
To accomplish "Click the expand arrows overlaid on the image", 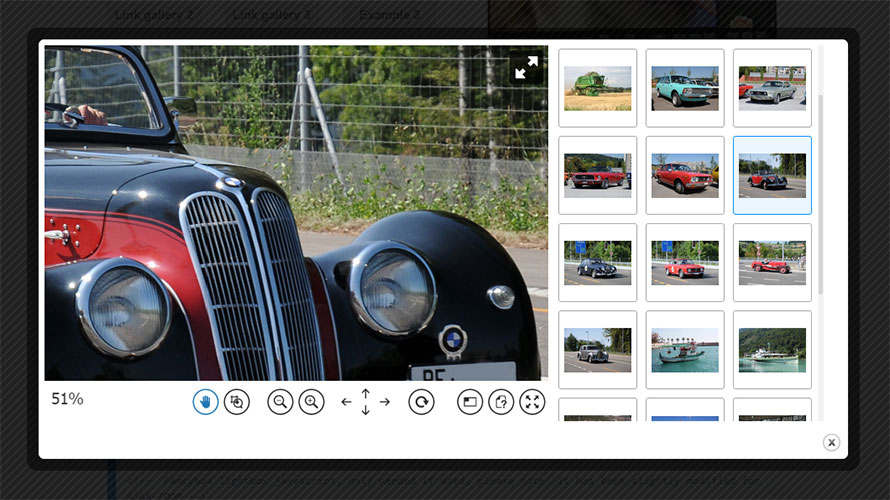I will coord(526,67).
